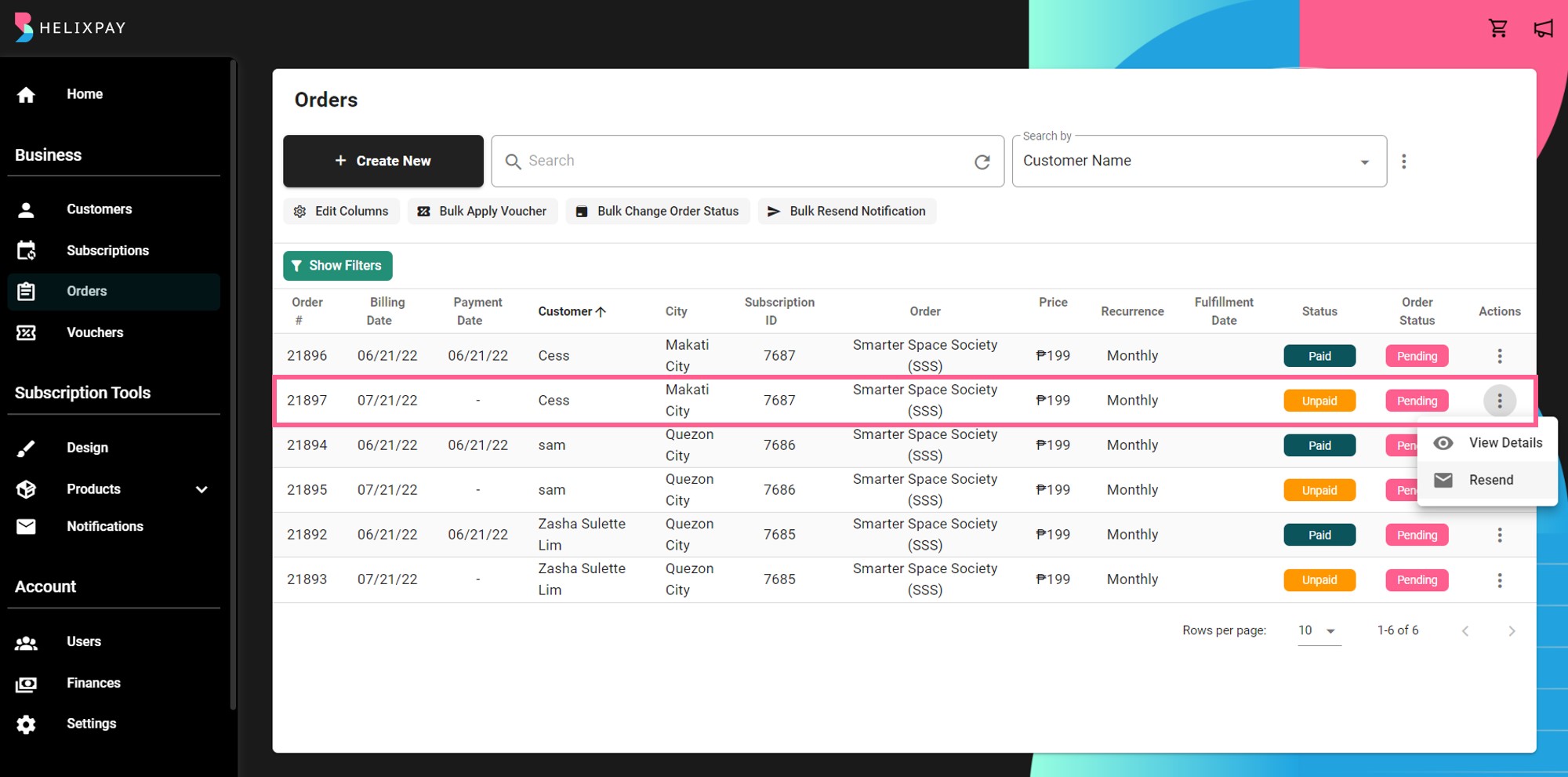Click Paid status badge for order 21896
The image size is (1568, 777).
coord(1319,356)
